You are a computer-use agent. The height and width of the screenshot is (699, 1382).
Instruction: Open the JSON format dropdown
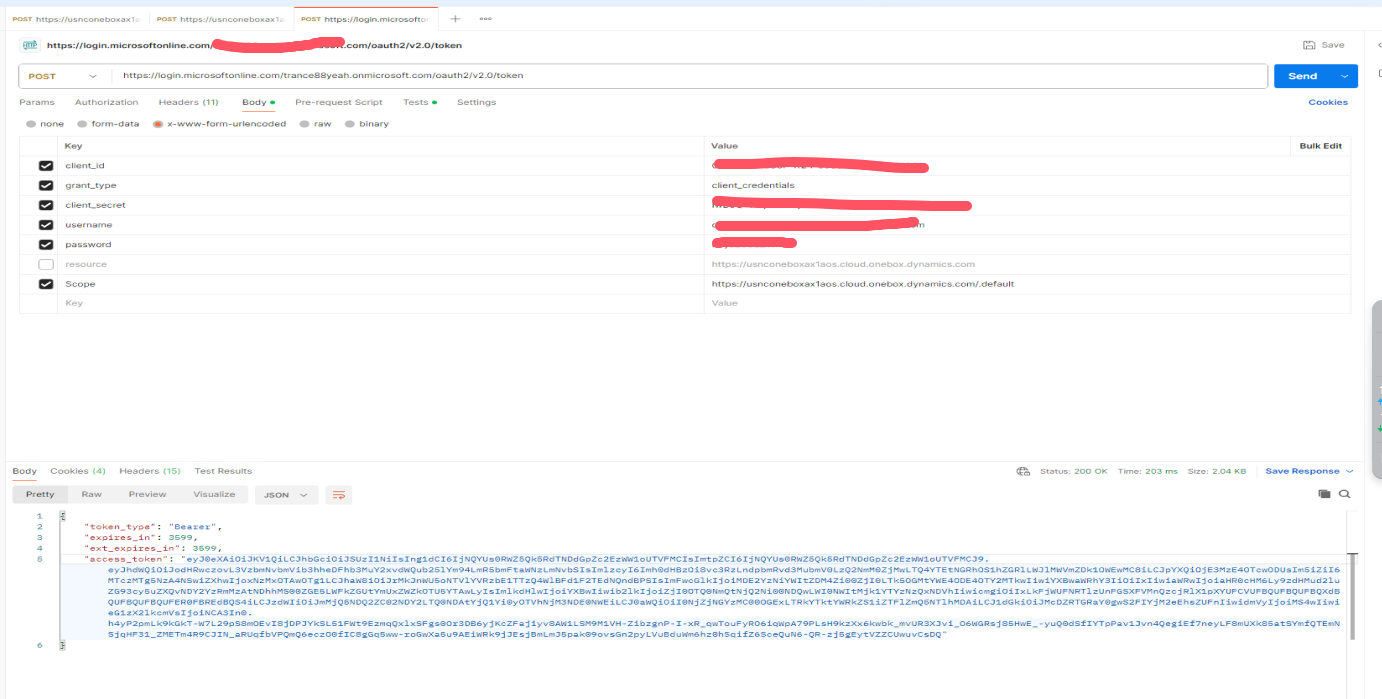click(287, 494)
